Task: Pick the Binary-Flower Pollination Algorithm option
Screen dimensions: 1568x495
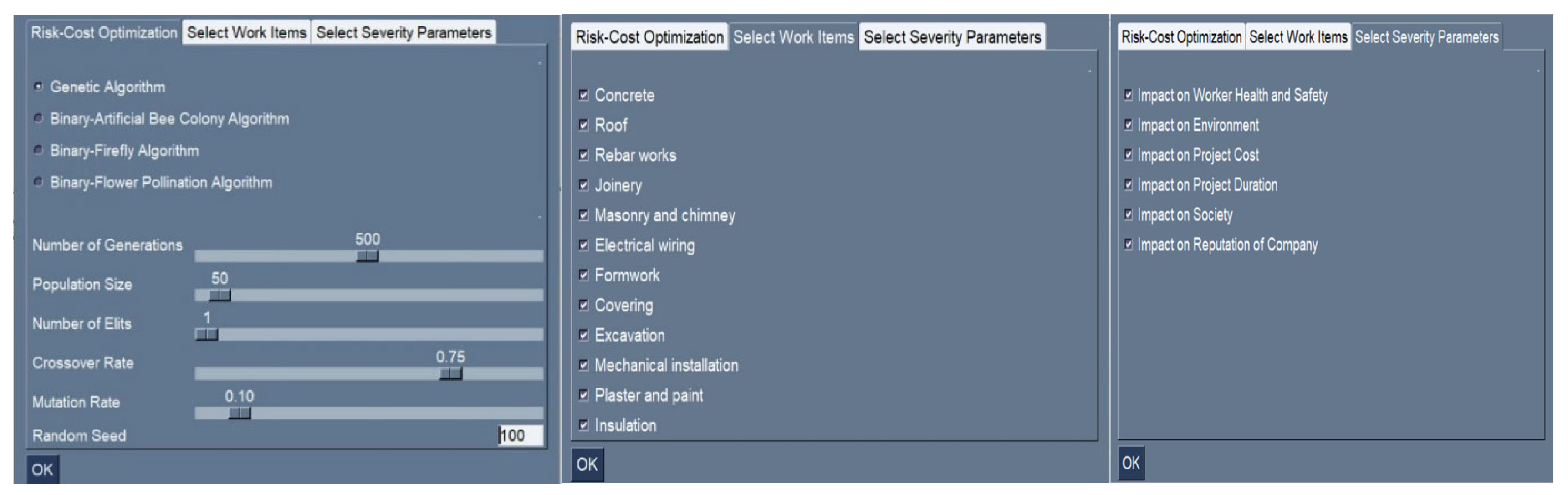Action: point(38,181)
